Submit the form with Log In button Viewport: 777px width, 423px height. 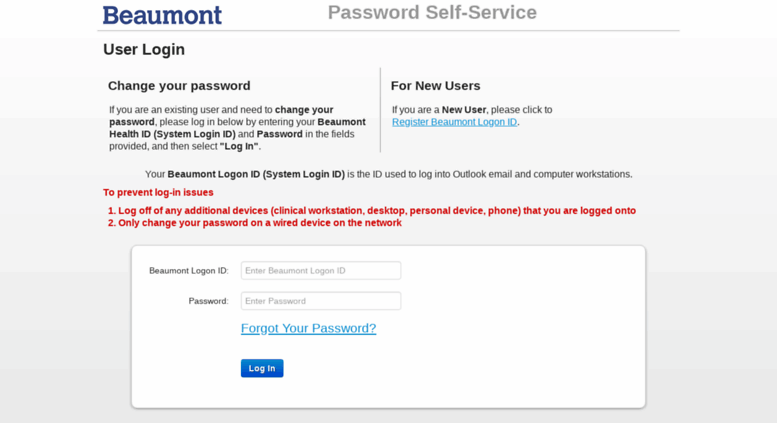262,368
